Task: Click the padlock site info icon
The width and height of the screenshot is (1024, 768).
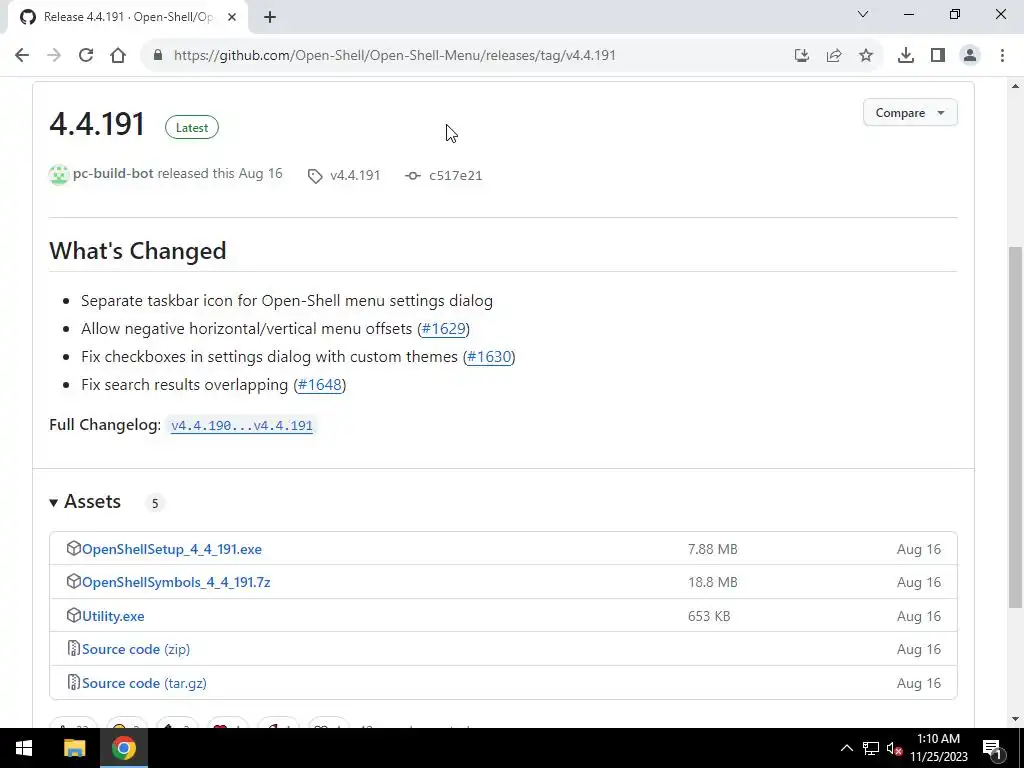Action: (x=157, y=56)
